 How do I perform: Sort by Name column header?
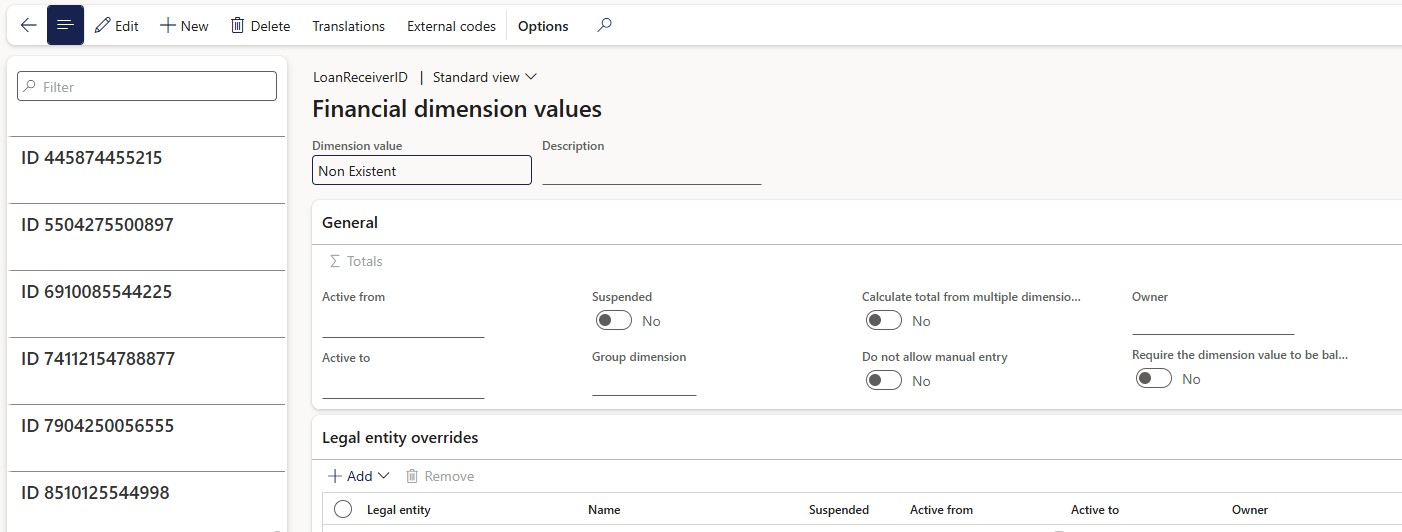pyautogui.click(x=604, y=510)
